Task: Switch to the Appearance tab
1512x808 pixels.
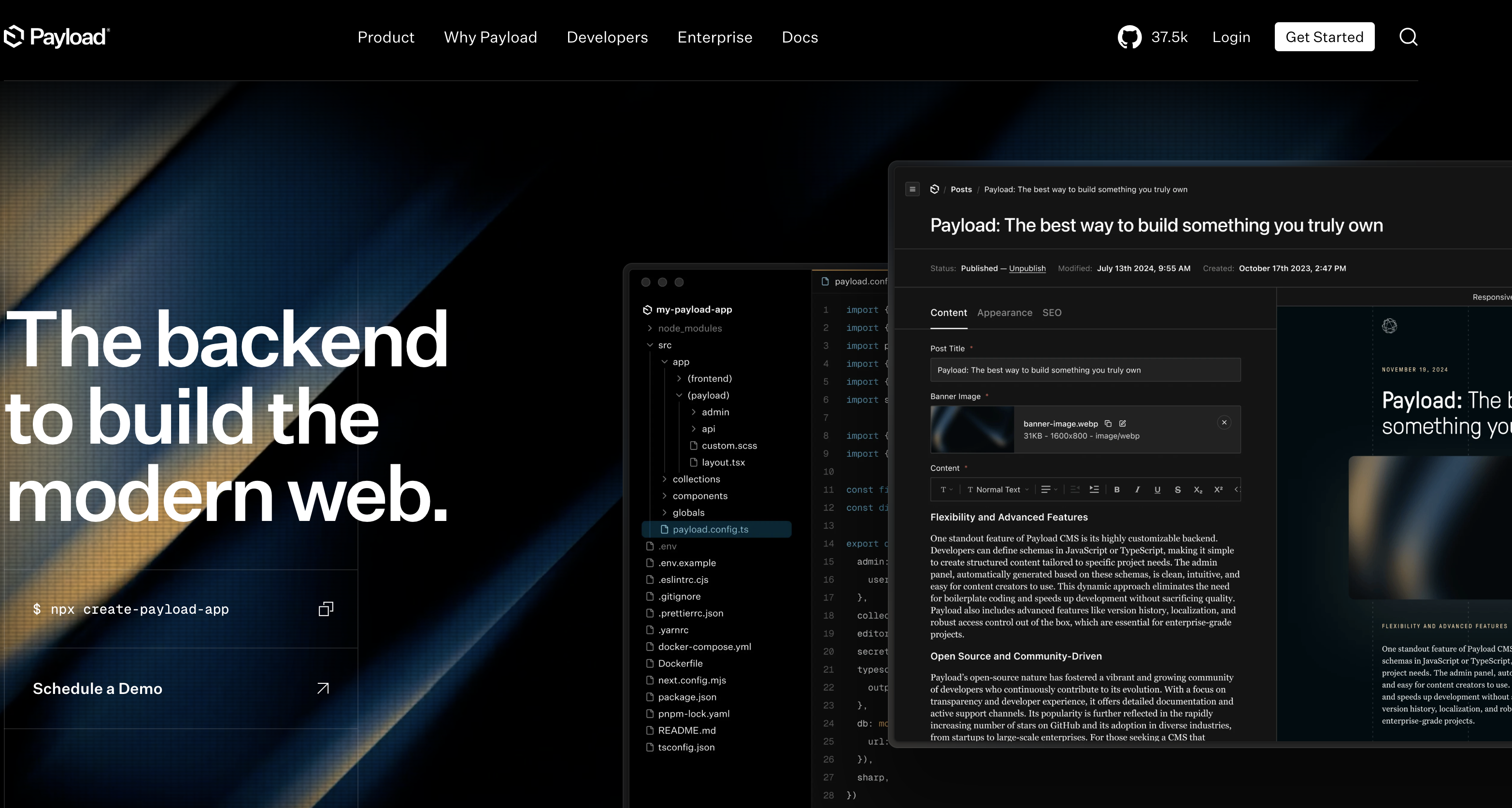Action: tap(1004, 312)
